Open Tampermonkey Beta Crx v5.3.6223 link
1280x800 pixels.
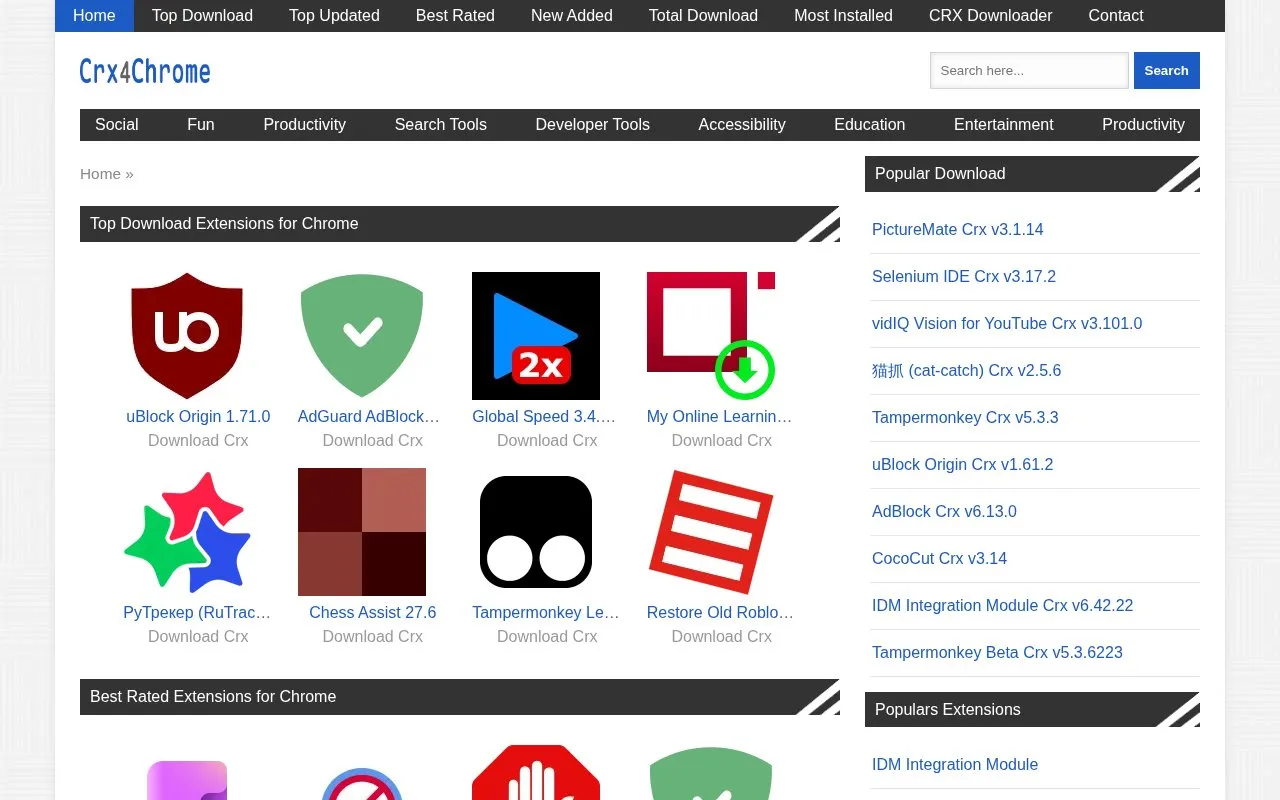tap(997, 653)
